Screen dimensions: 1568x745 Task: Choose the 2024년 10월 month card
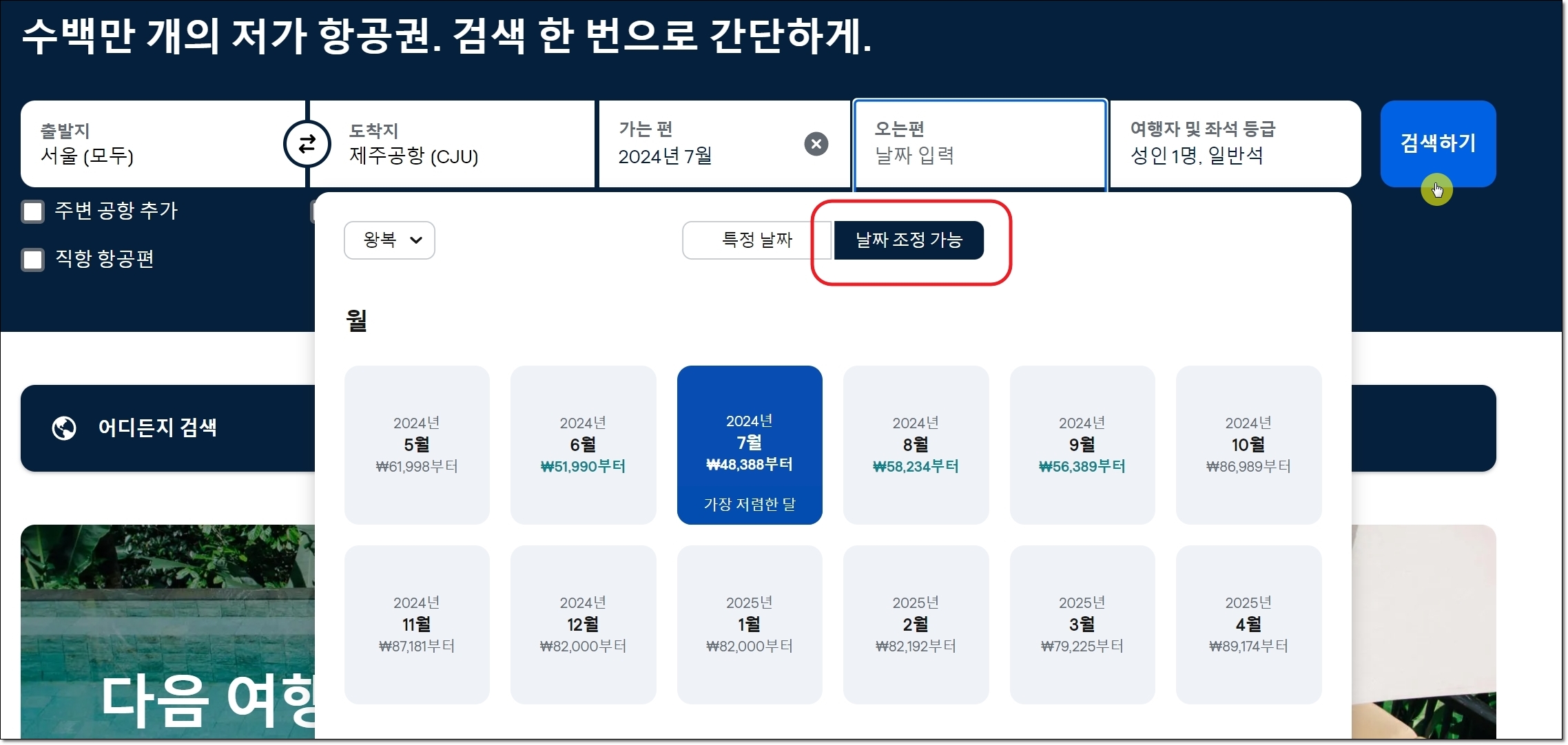(1248, 445)
